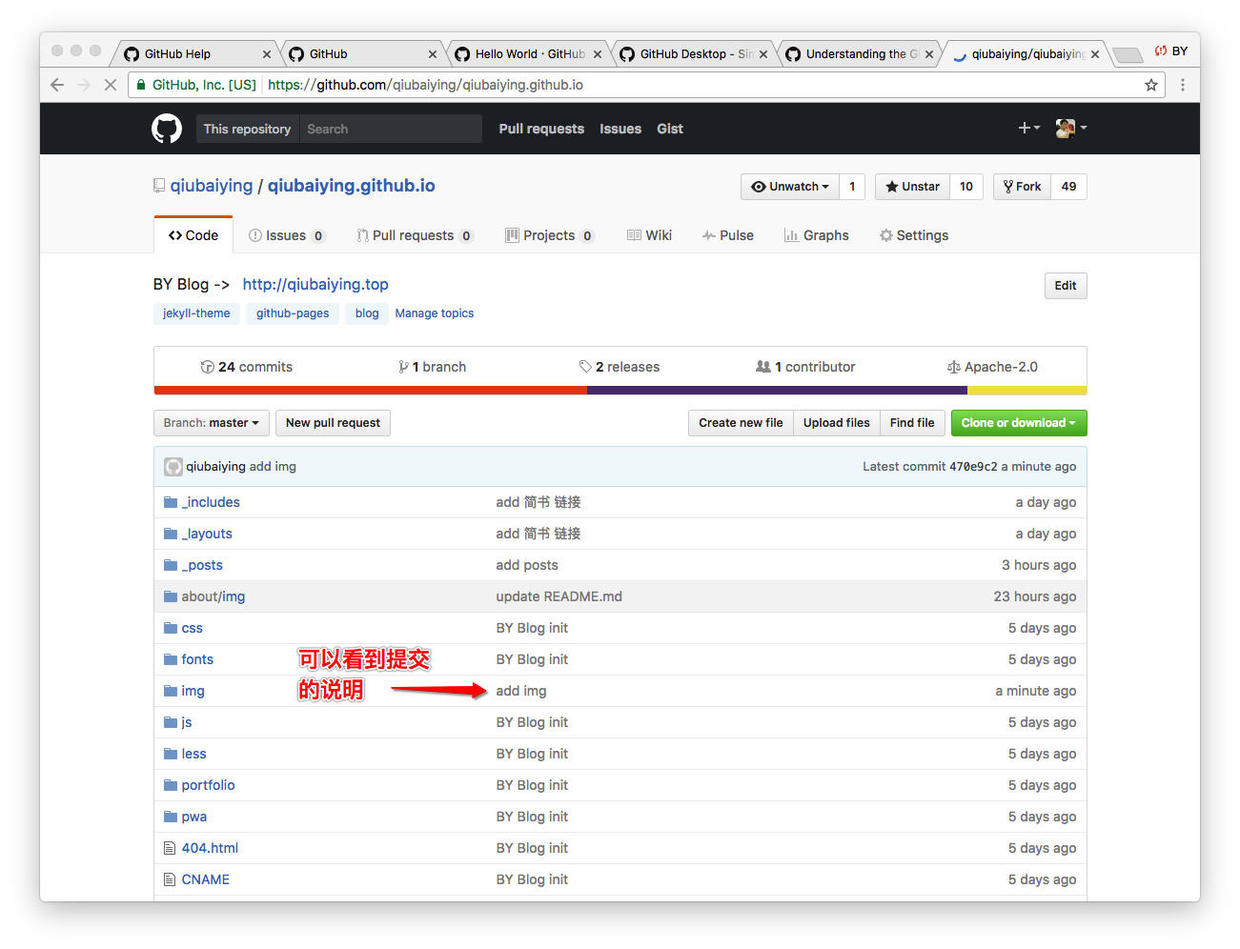Open the _includes folder
1240x949 pixels.
[x=210, y=502]
